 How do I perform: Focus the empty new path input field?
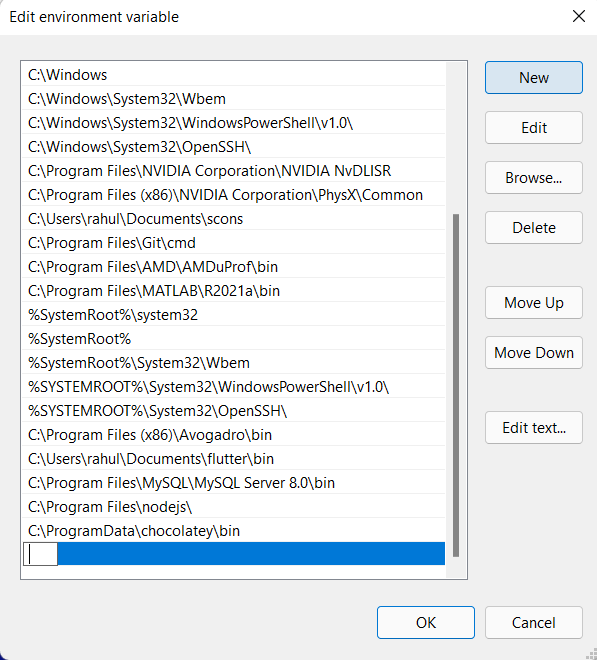40,554
